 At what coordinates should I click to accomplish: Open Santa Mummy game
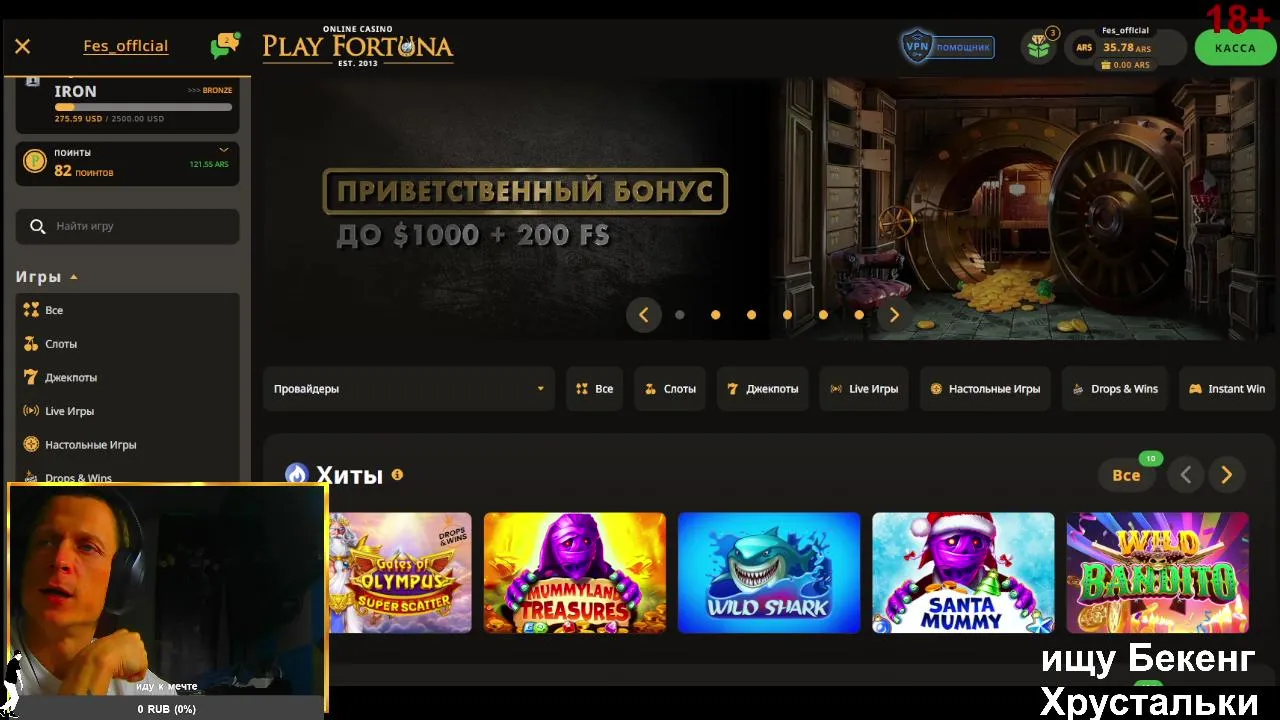[x=963, y=573]
